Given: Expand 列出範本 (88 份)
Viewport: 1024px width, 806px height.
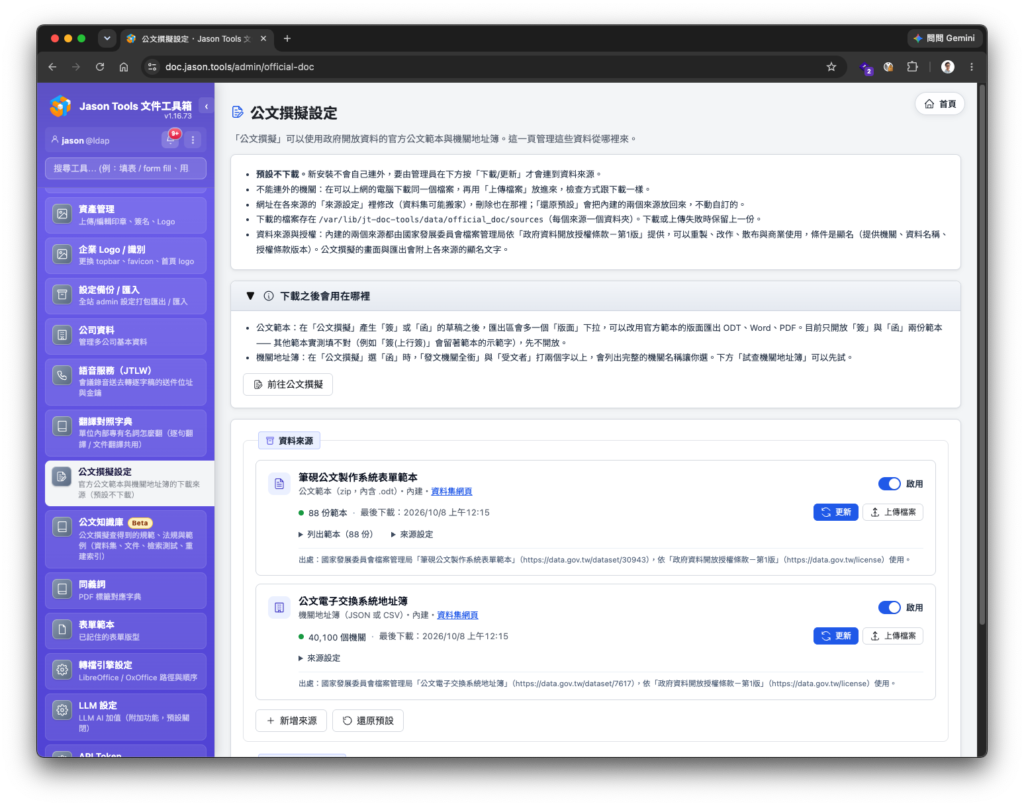Looking at the screenshot, I should tap(336, 534).
